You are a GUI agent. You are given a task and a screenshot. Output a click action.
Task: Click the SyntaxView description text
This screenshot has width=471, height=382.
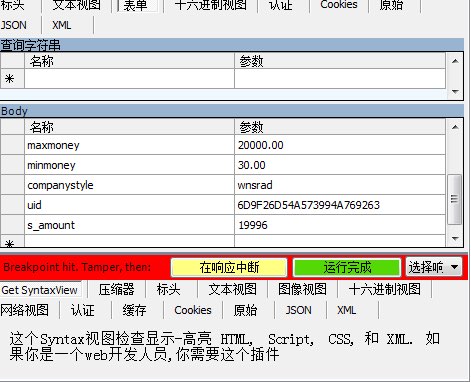225,346
